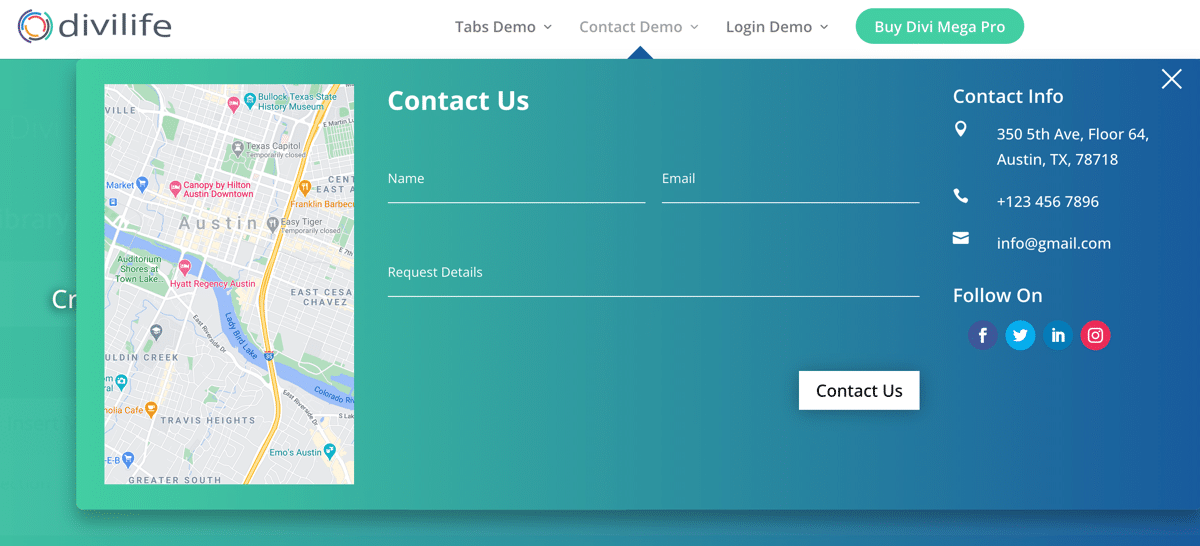Viewport: 1200px width, 546px height.
Task: Click the Contact Us form heading
Action: [x=458, y=101]
